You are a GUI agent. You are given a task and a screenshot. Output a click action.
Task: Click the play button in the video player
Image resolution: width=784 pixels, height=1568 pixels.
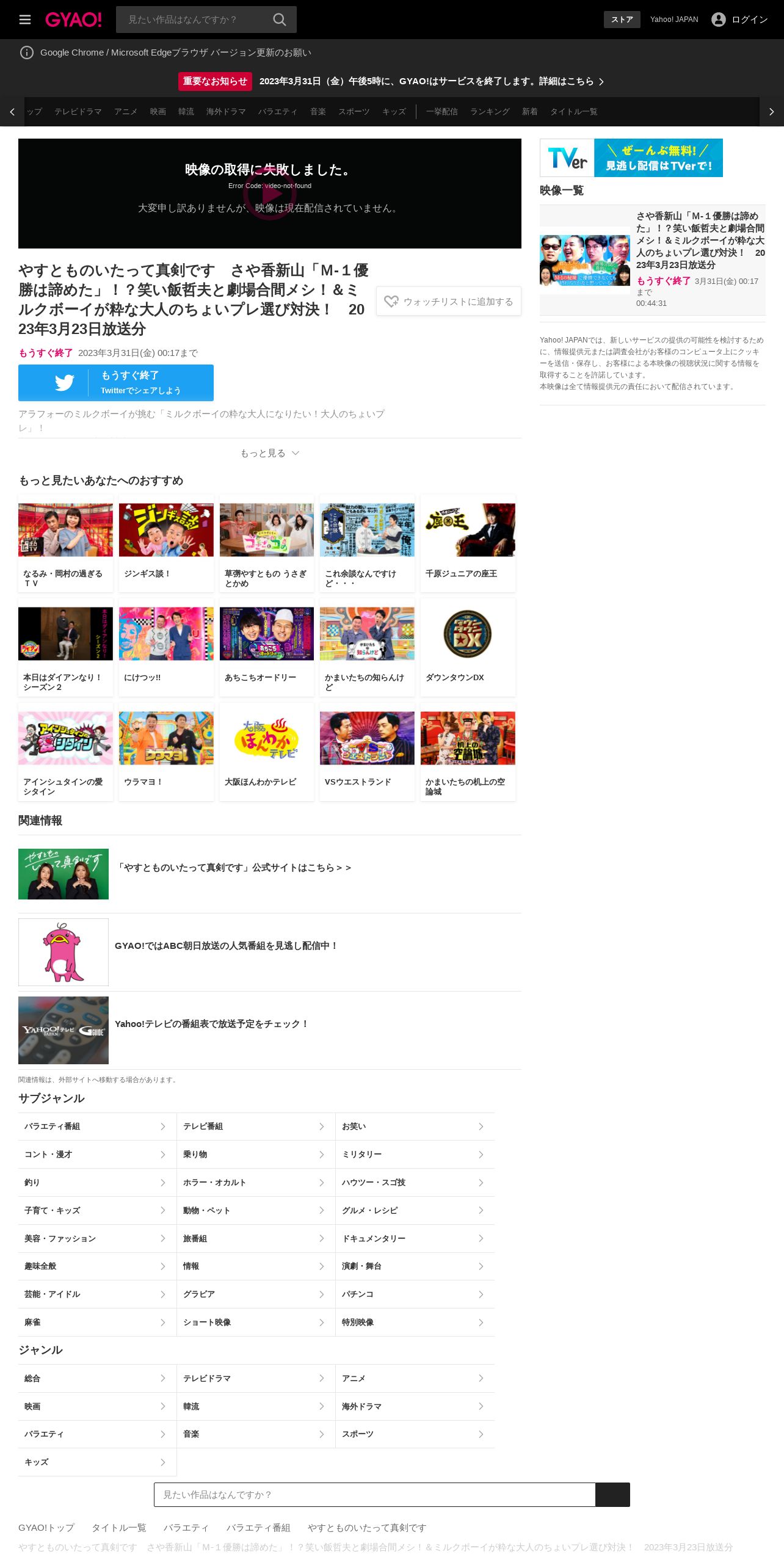(x=269, y=194)
